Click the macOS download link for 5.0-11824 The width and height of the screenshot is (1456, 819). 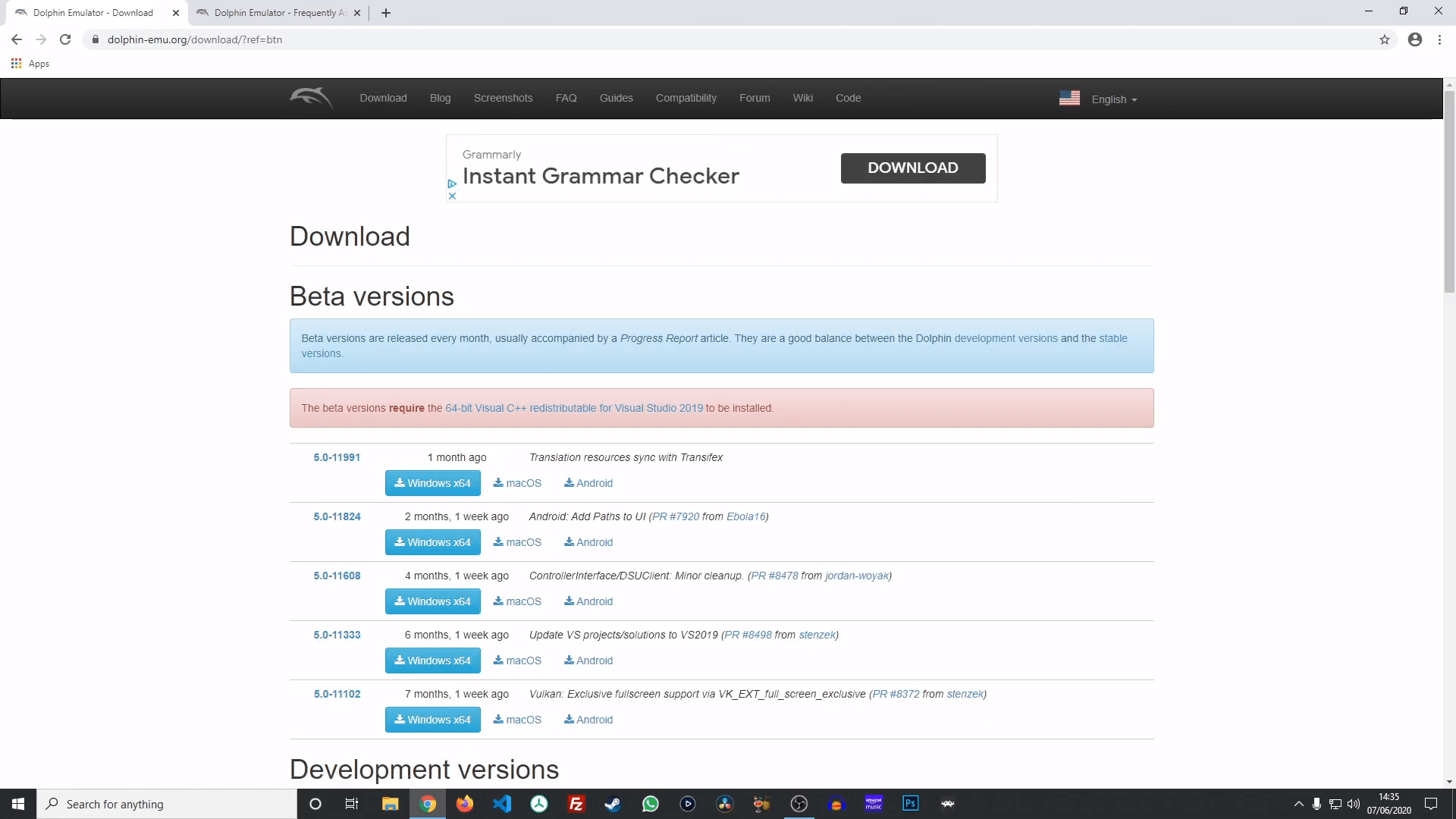pos(517,542)
